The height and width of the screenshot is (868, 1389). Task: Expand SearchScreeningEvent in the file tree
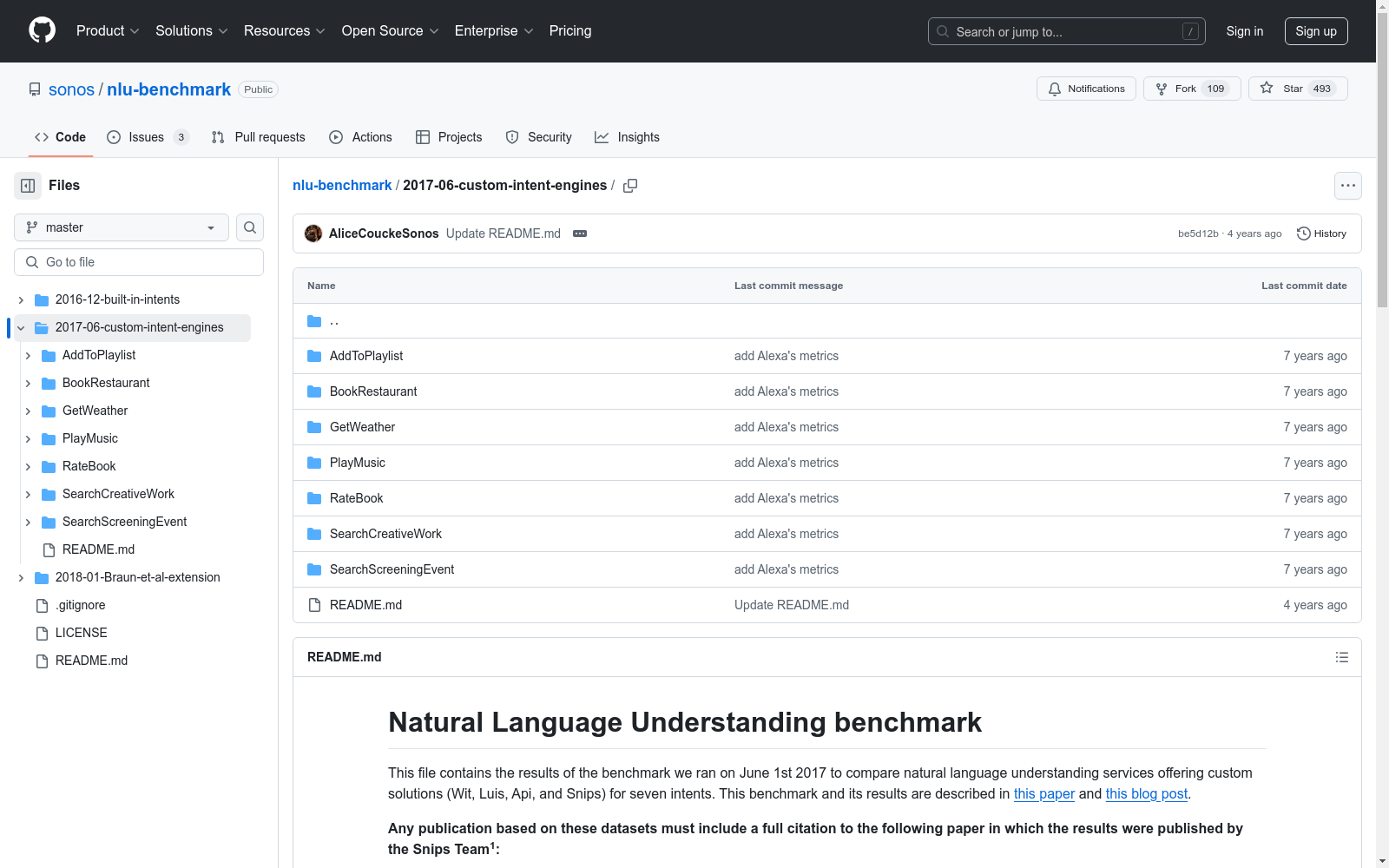tap(28, 522)
